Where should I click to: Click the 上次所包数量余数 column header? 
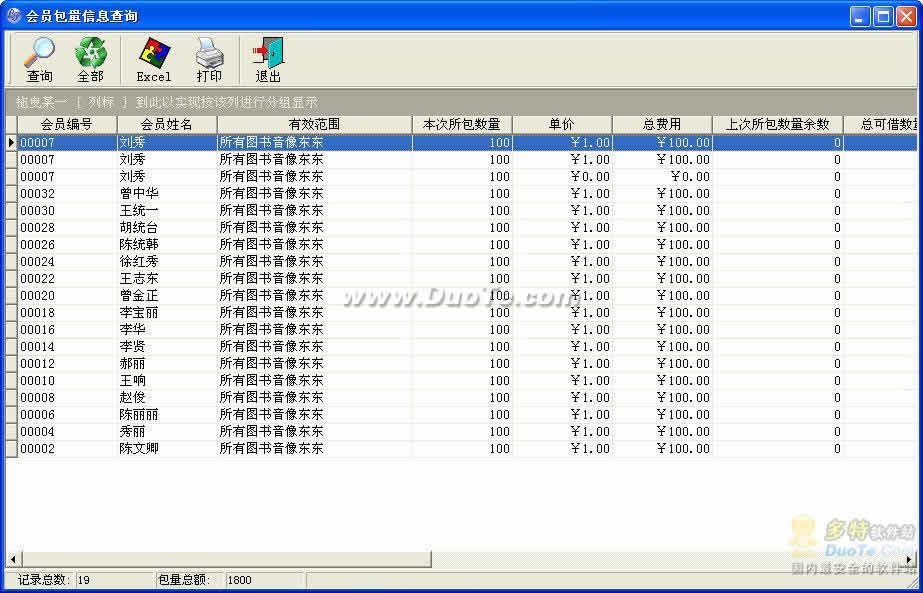tap(778, 124)
